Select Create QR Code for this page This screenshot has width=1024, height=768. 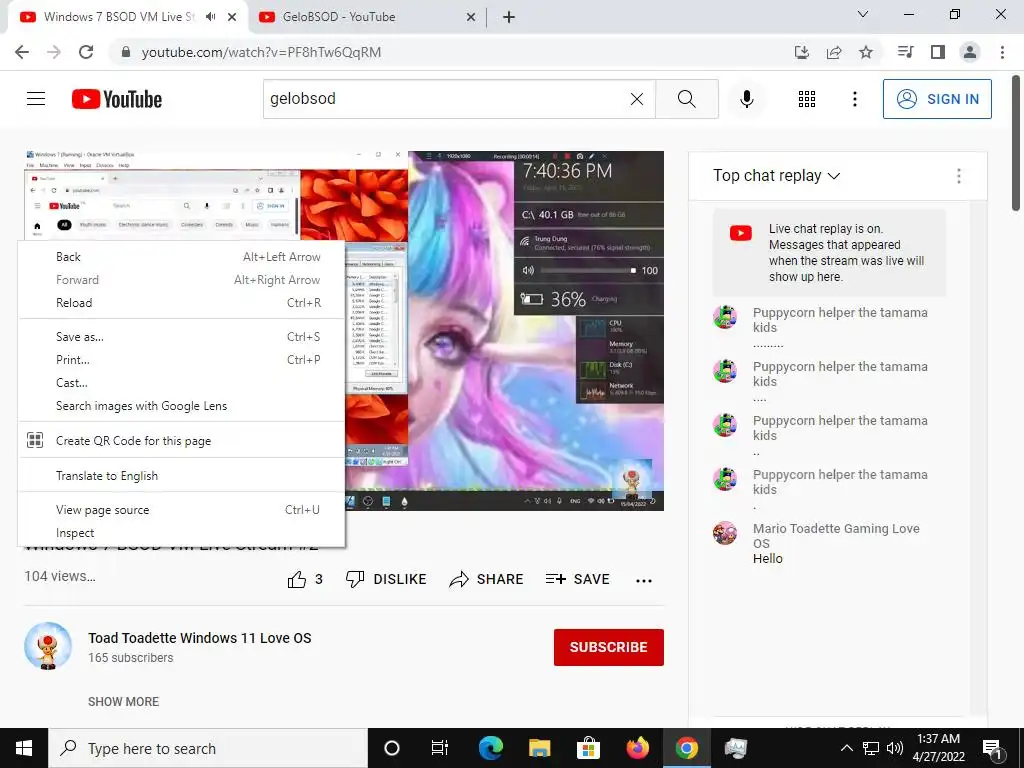click(x=182, y=440)
